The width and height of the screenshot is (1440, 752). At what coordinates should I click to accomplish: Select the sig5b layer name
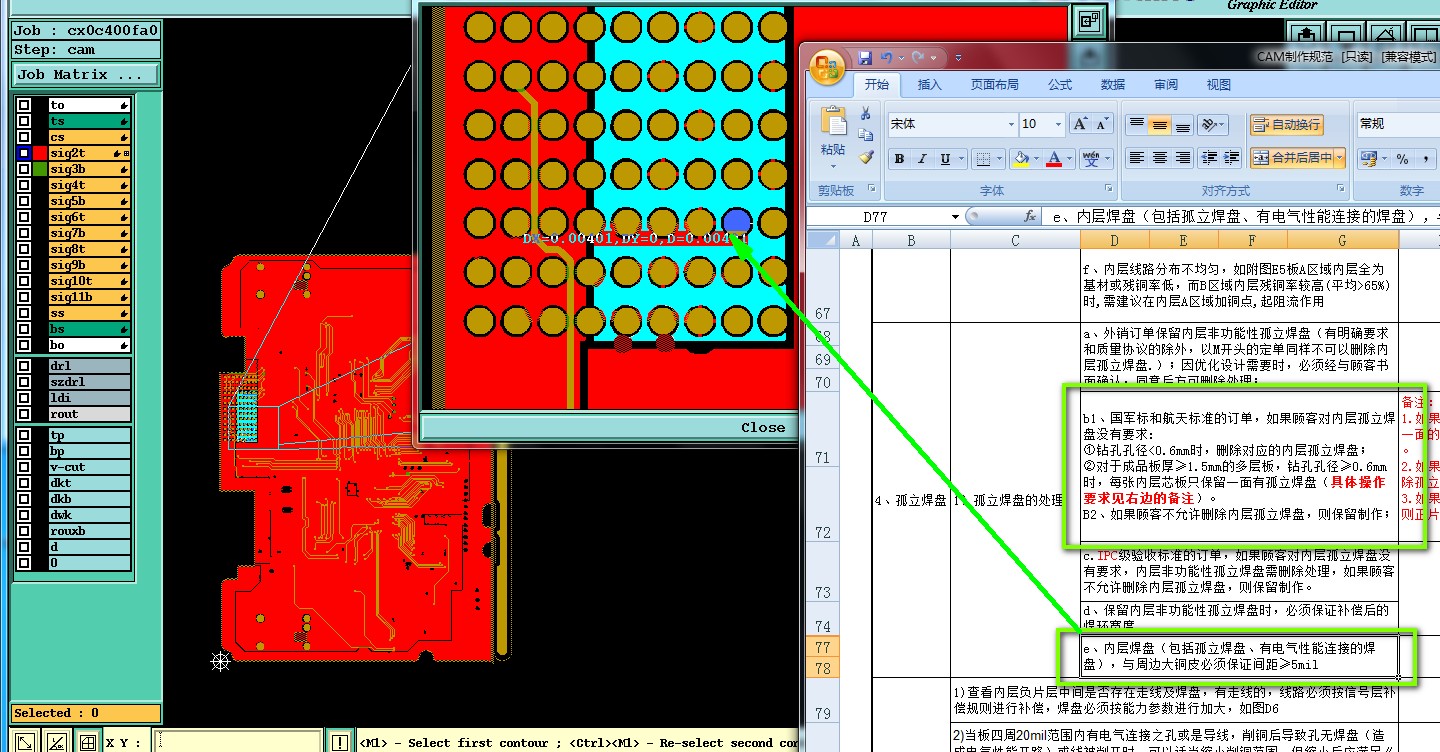point(89,201)
